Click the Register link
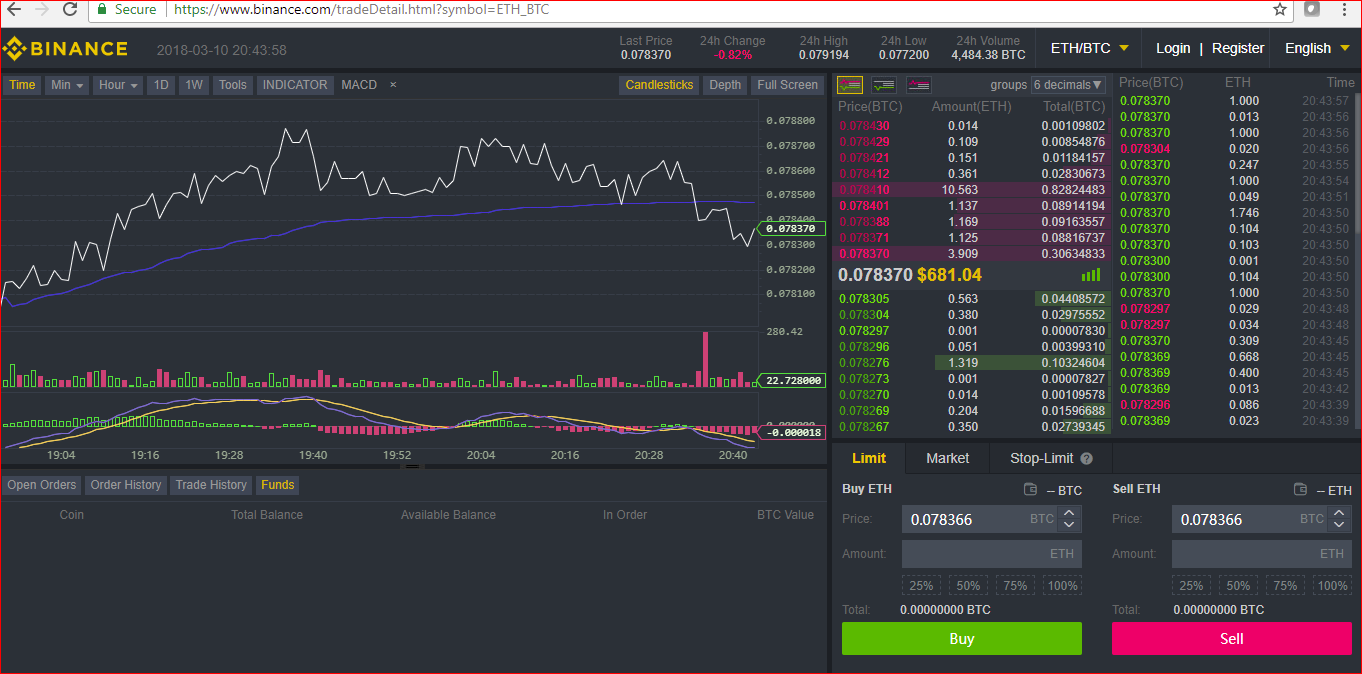This screenshot has height=674, width=1362. pos(1238,48)
